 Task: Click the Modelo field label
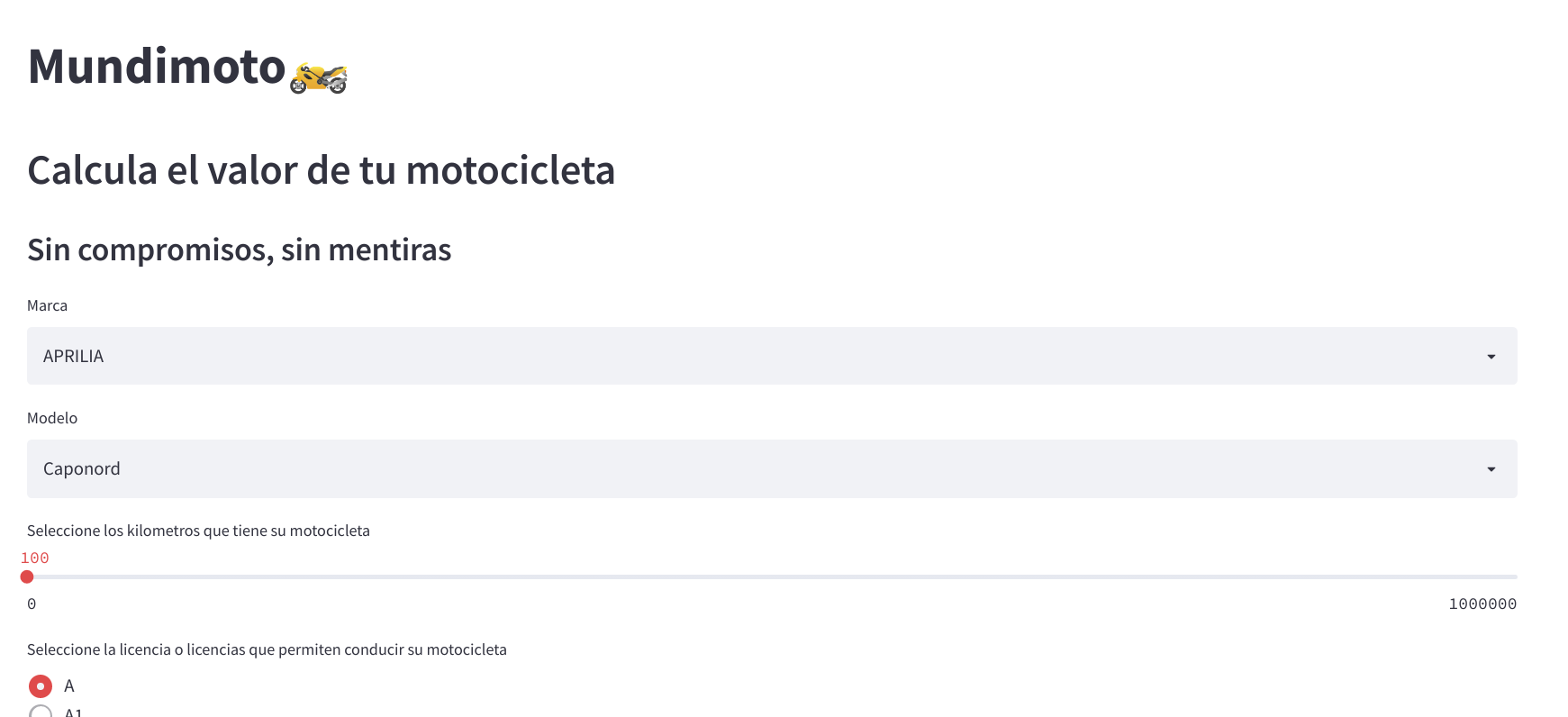click(x=52, y=418)
